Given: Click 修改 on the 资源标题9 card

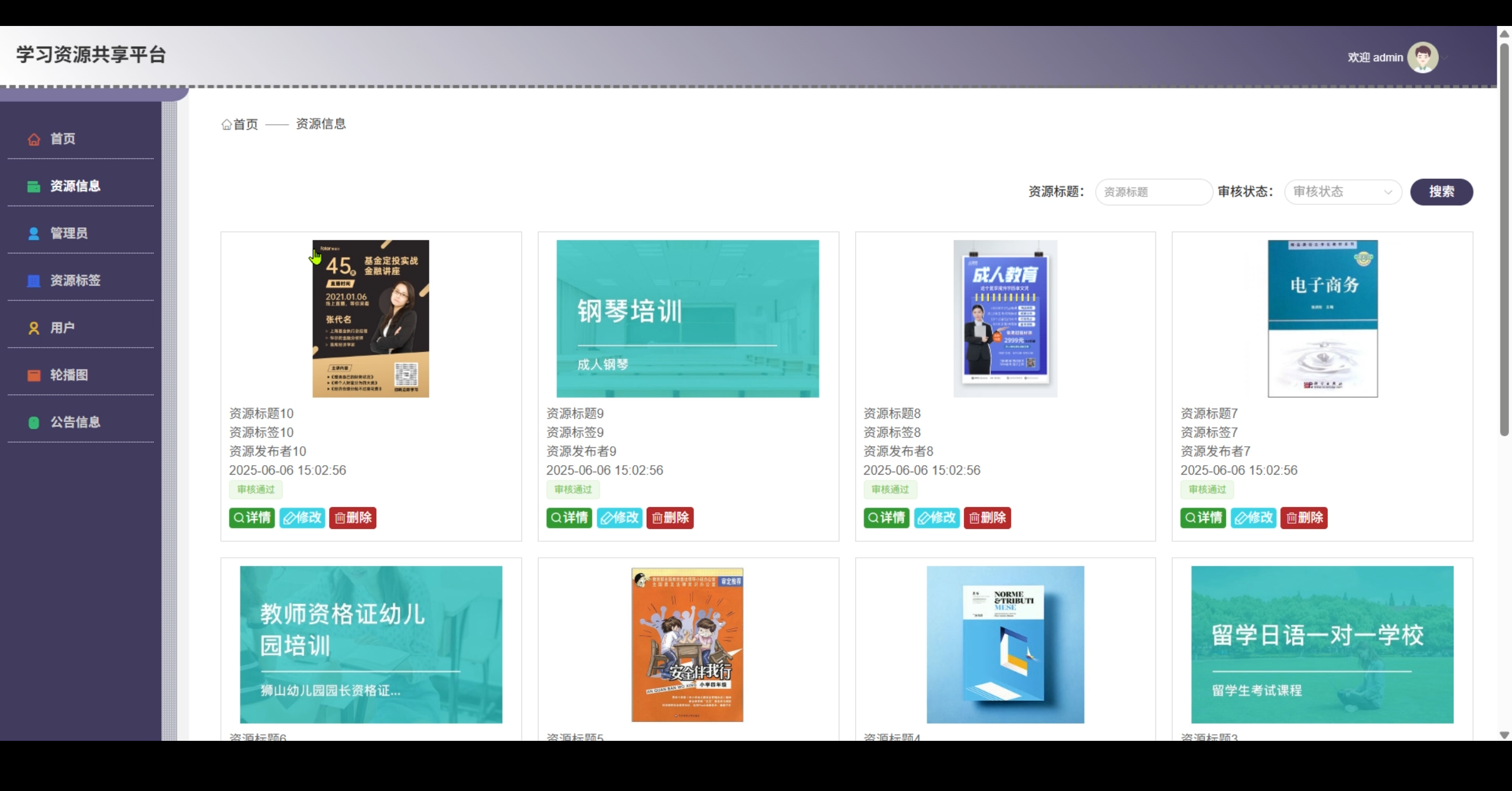Looking at the screenshot, I should 619,518.
